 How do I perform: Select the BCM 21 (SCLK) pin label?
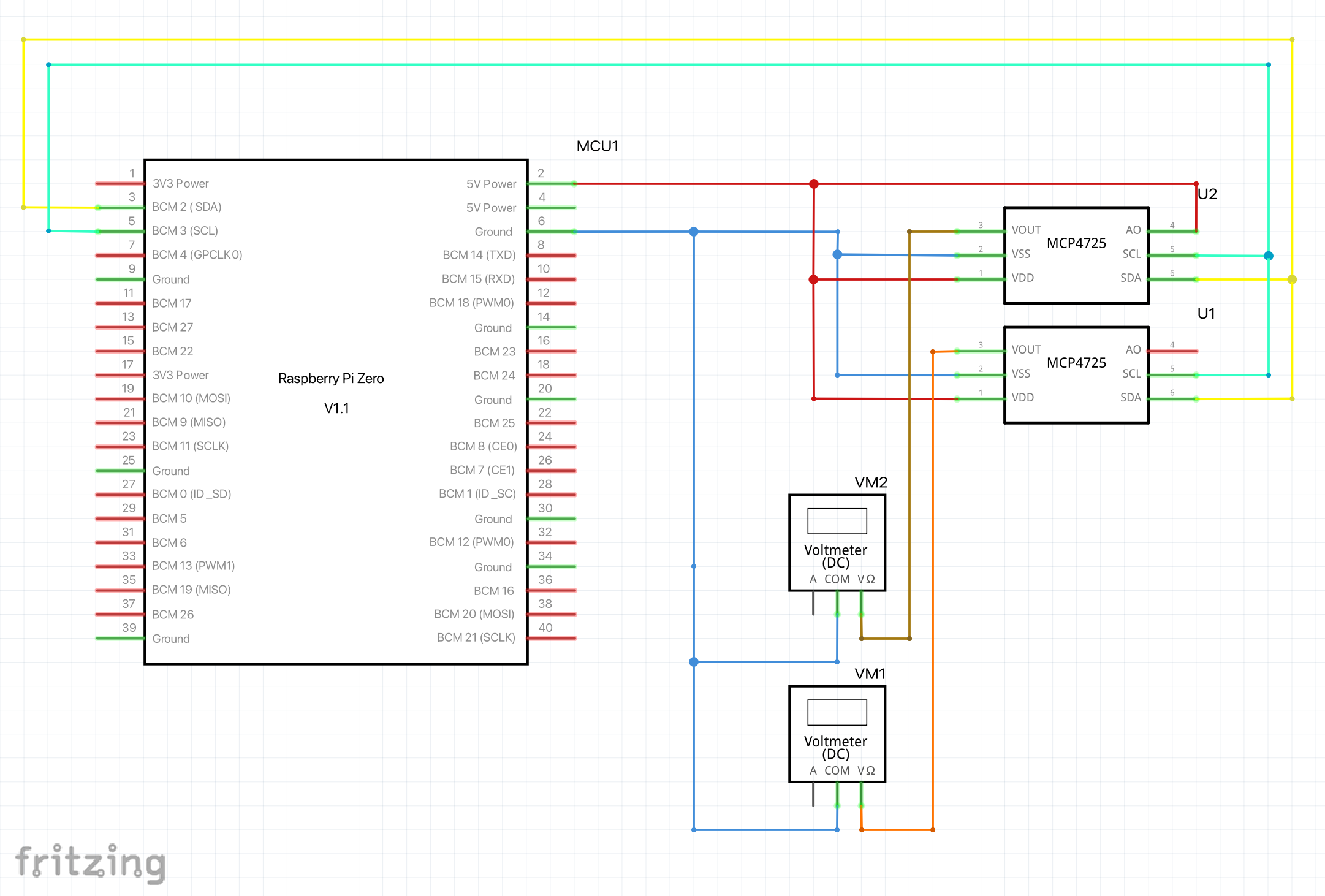point(476,637)
